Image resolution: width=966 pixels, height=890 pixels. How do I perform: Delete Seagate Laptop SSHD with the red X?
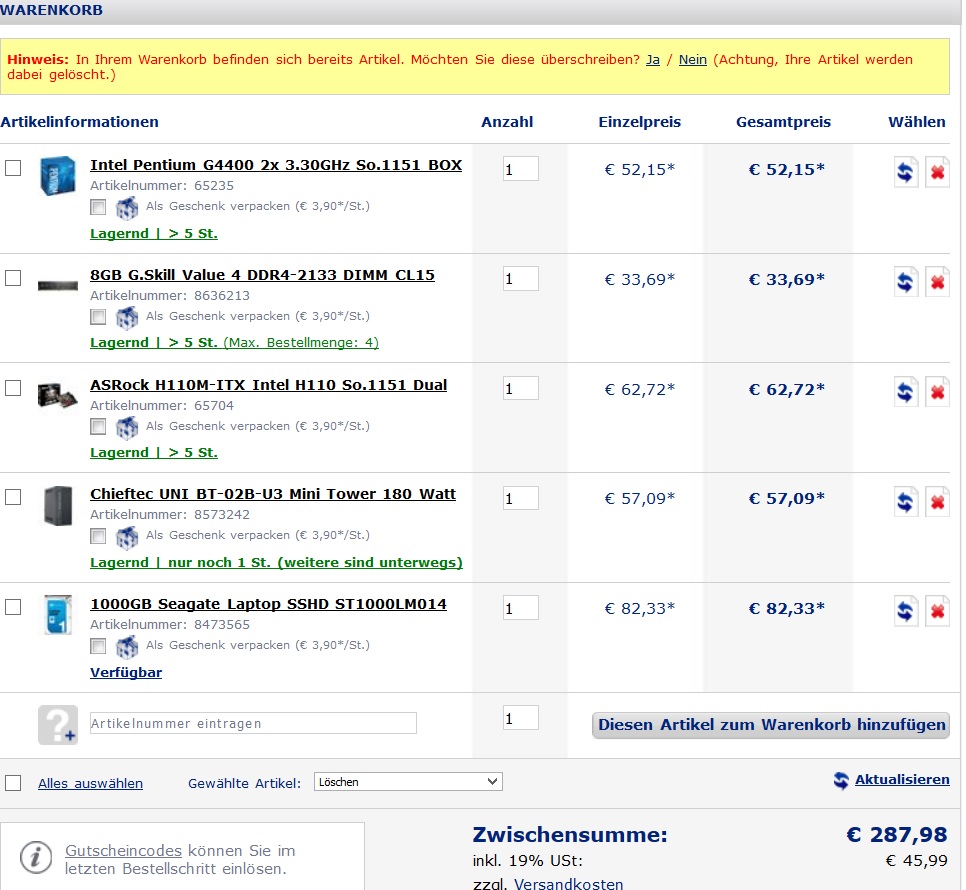pos(937,611)
